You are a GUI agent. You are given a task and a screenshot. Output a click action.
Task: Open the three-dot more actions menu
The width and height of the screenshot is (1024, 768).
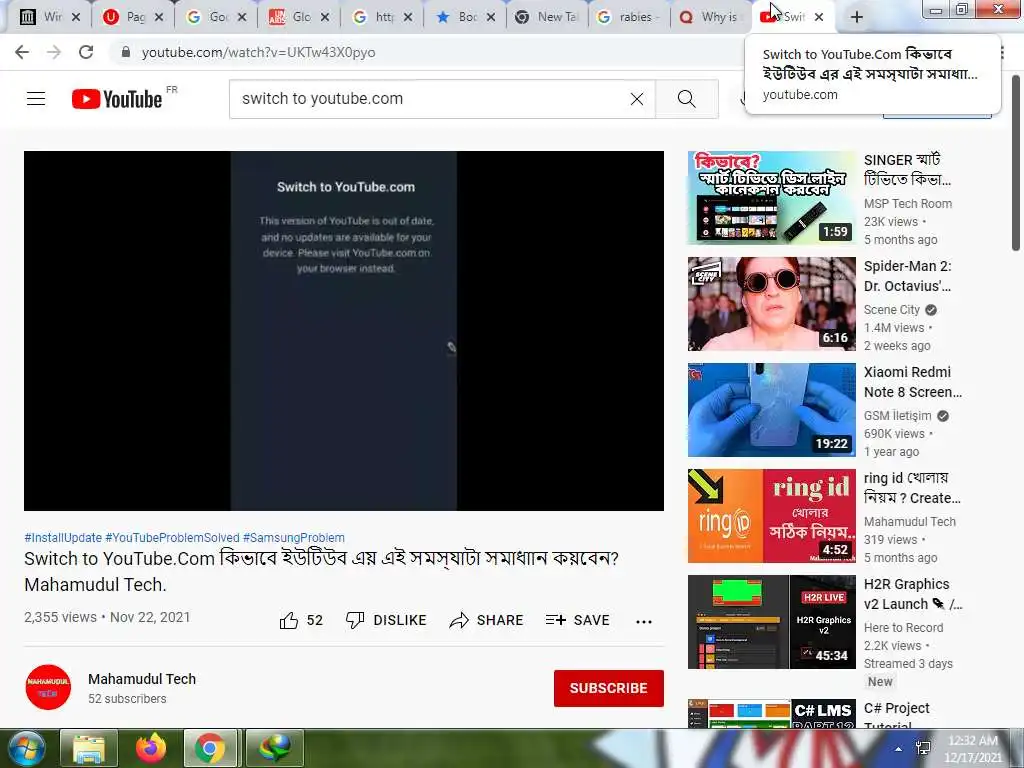(644, 622)
